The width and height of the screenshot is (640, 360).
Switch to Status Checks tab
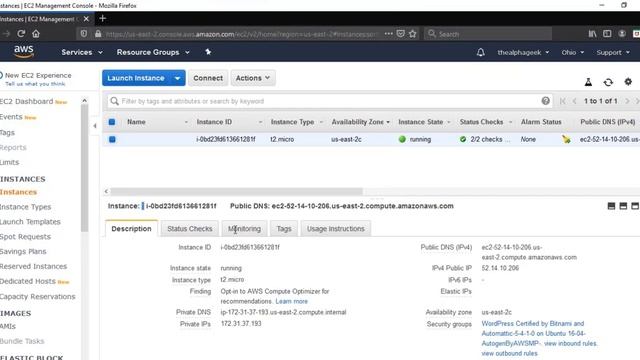pyautogui.click(x=190, y=229)
